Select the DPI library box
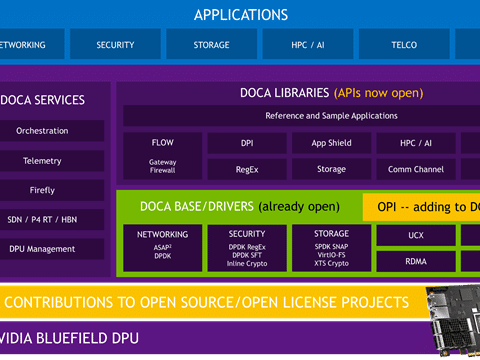480x360 pixels. tap(247, 143)
